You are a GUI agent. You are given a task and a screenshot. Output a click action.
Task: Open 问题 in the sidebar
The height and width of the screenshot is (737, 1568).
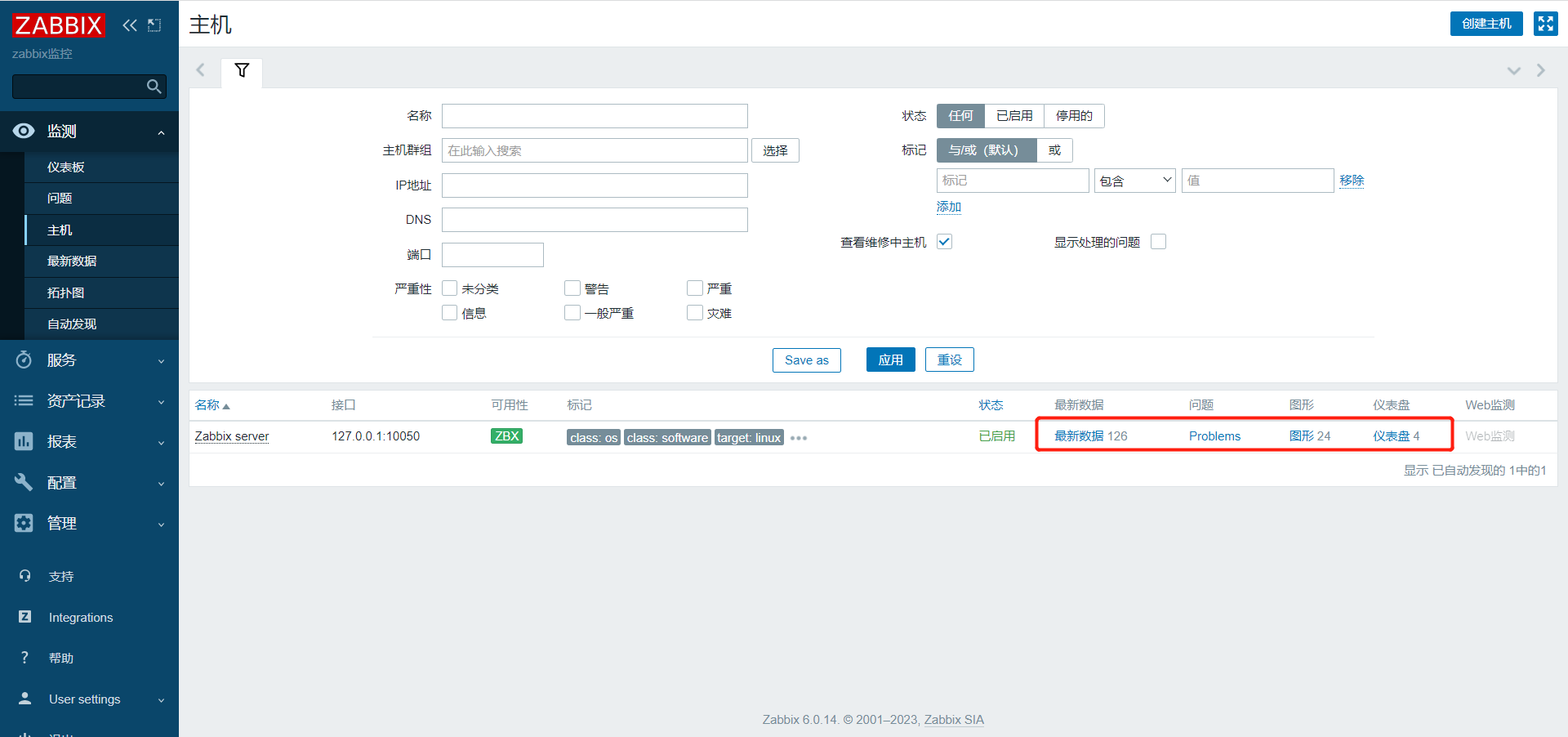pyautogui.click(x=101, y=199)
